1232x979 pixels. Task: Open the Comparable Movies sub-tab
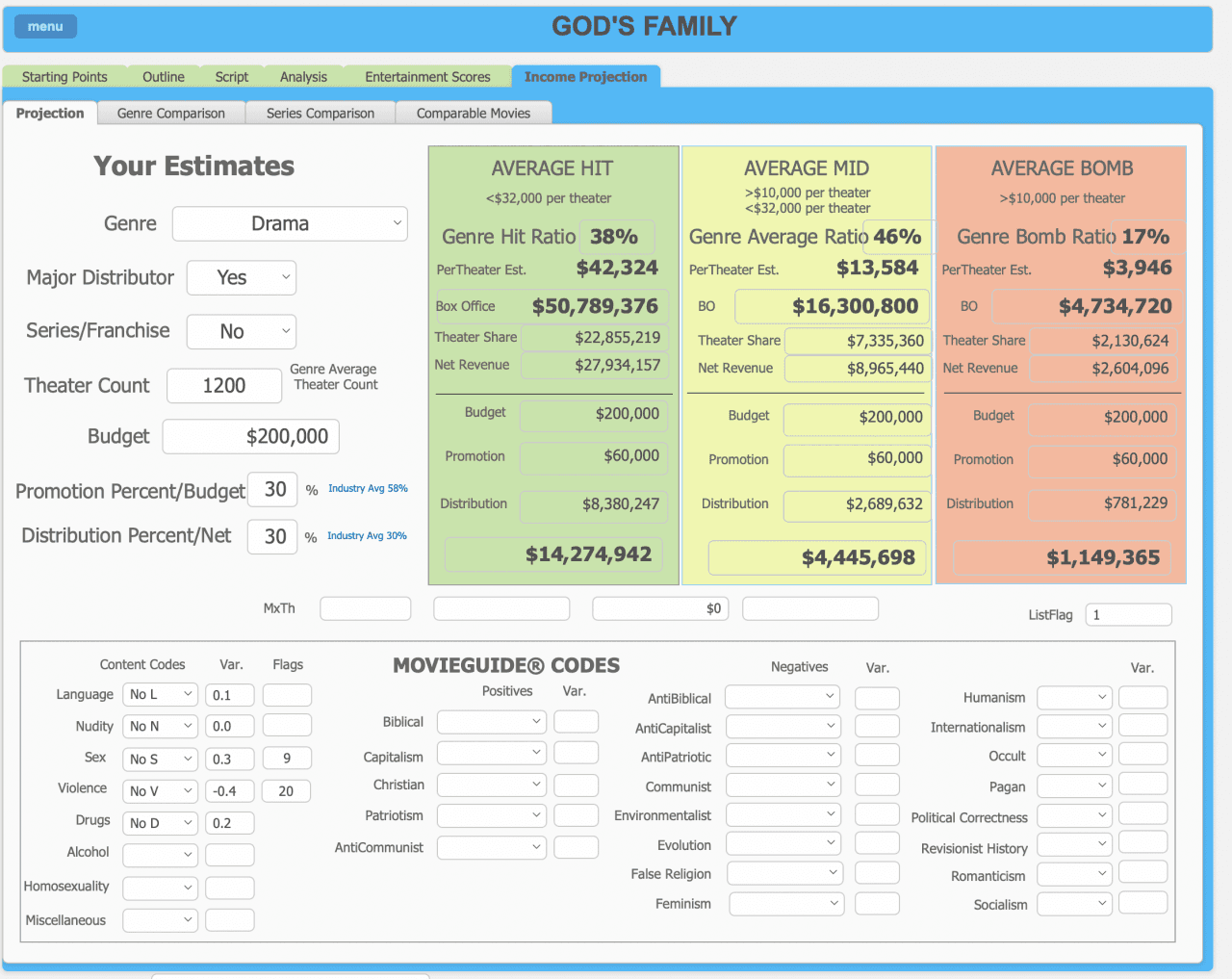[473, 114]
